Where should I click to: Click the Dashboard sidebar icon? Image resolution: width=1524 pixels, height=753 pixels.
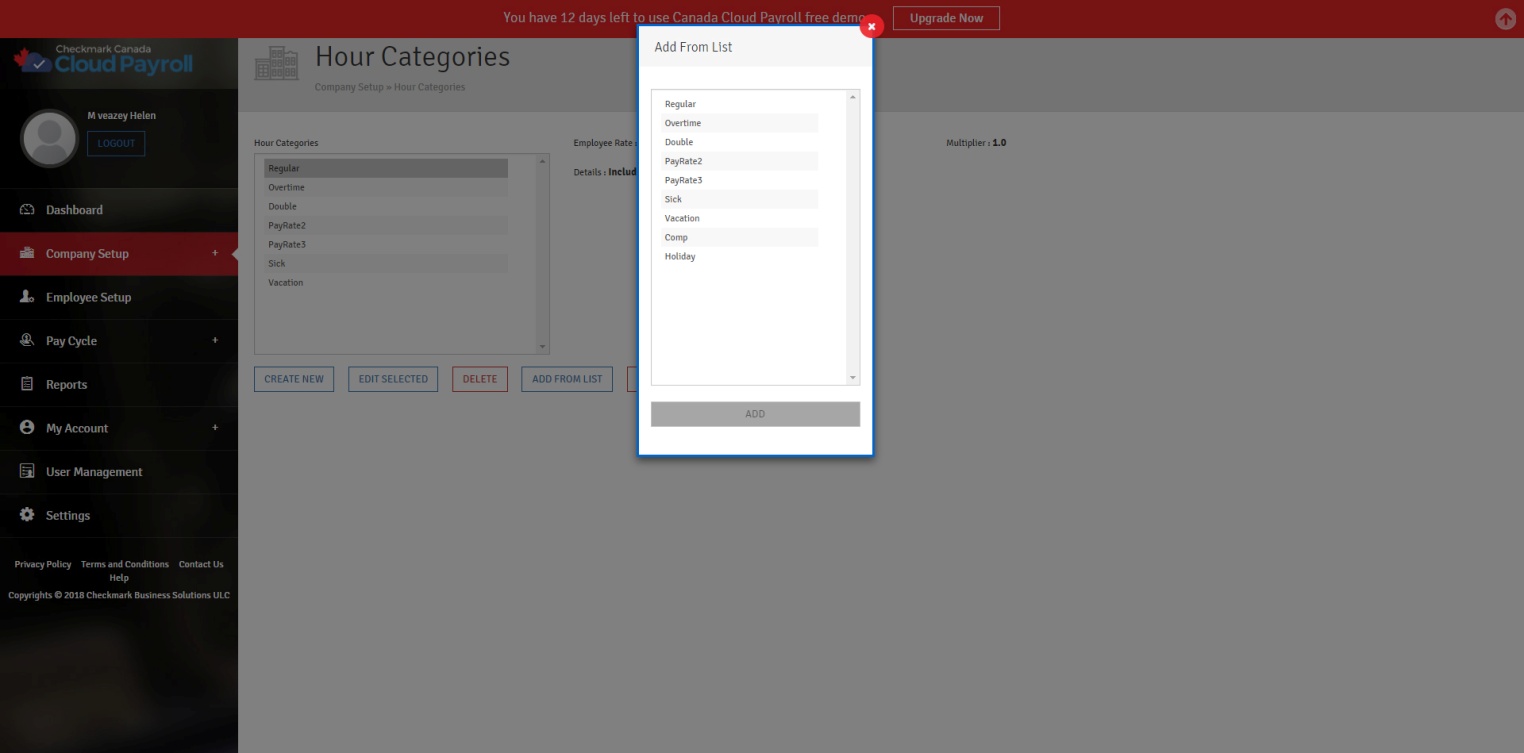[x=27, y=210]
